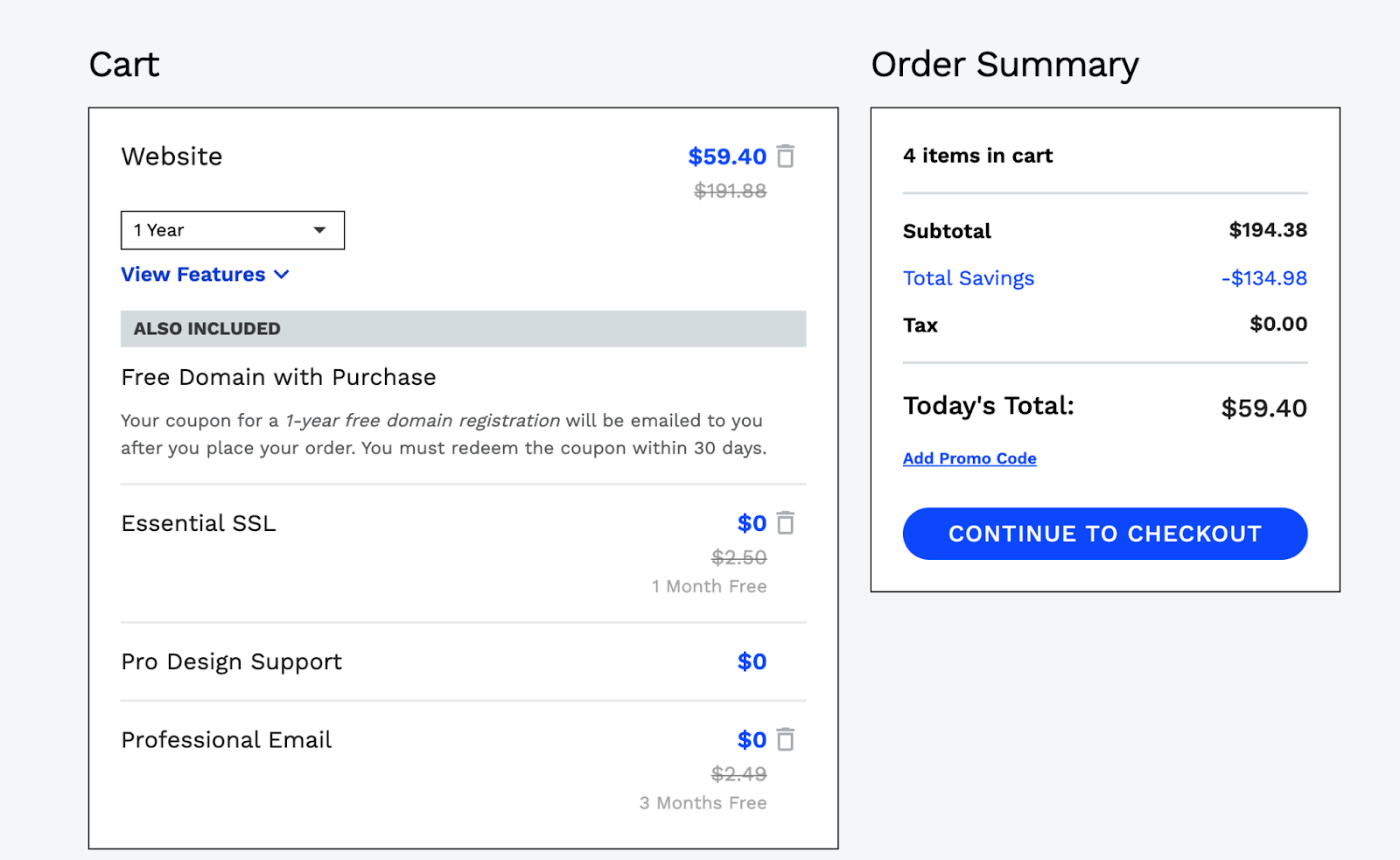Click Today's Total amount in summary
This screenshot has height=860, width=1400.
coord(1263,408)
